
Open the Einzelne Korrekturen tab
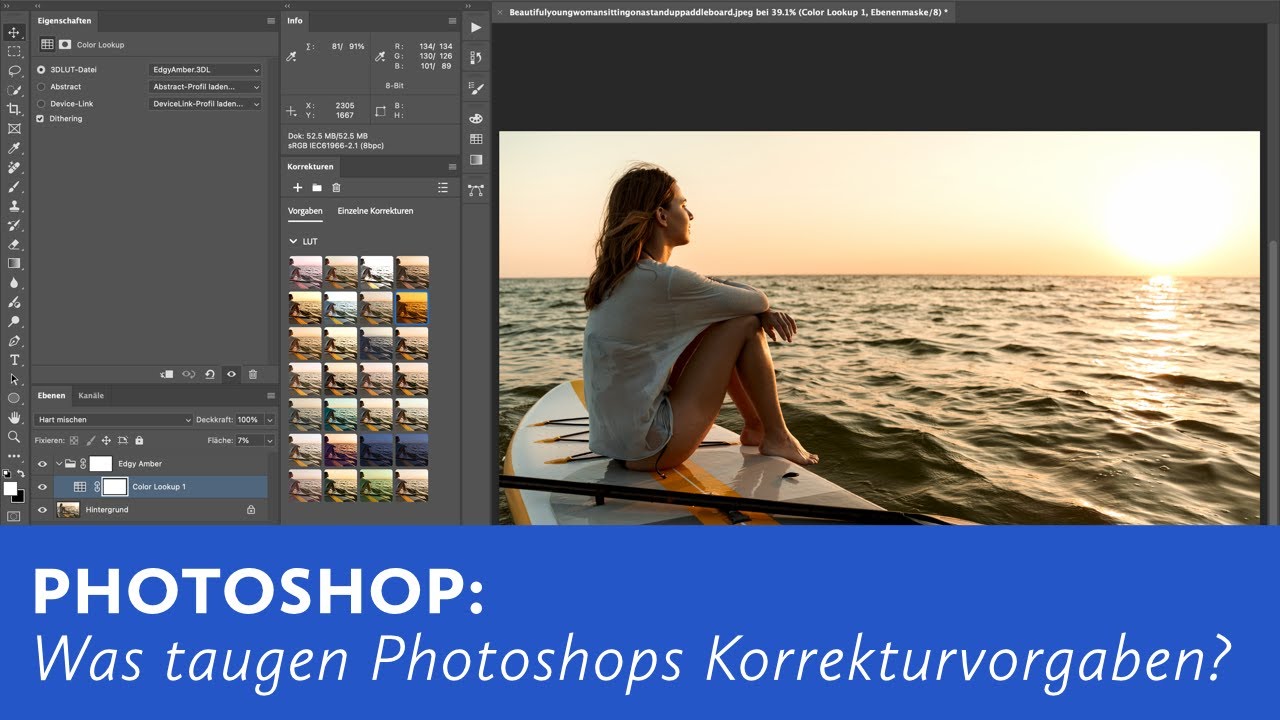[x=375, y=211]
